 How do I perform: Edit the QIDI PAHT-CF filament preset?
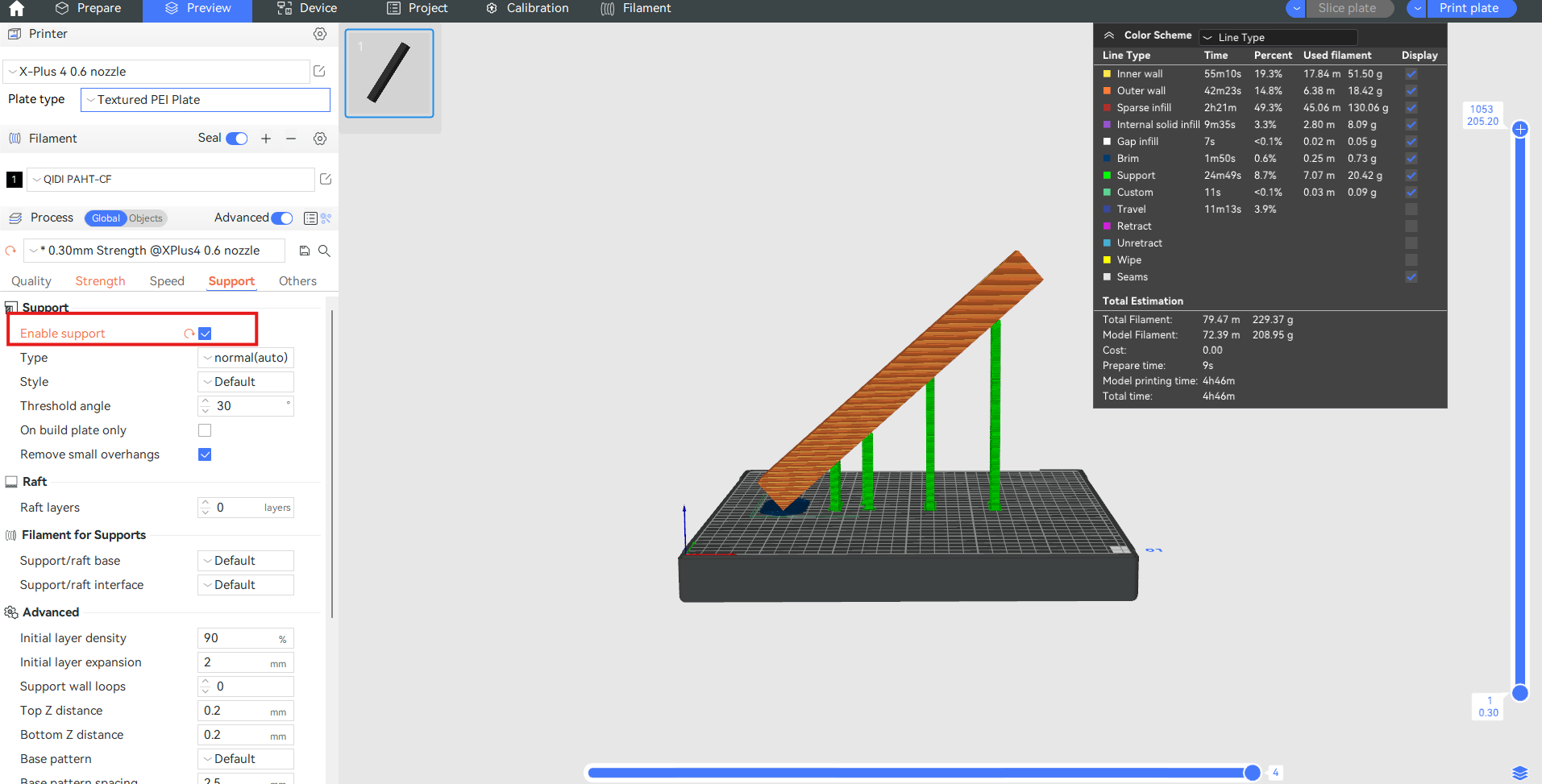[x=326, y=179]
